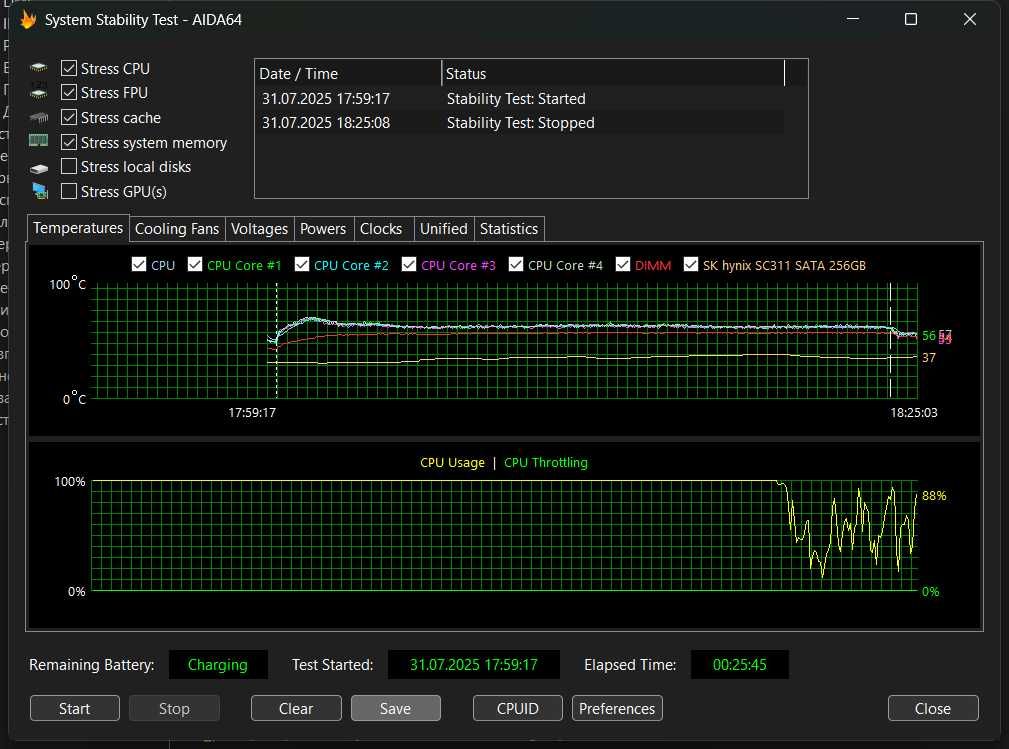Click the CPU Throttling graph label
This screenshot has width=1009, height=749.
(546, 463)
